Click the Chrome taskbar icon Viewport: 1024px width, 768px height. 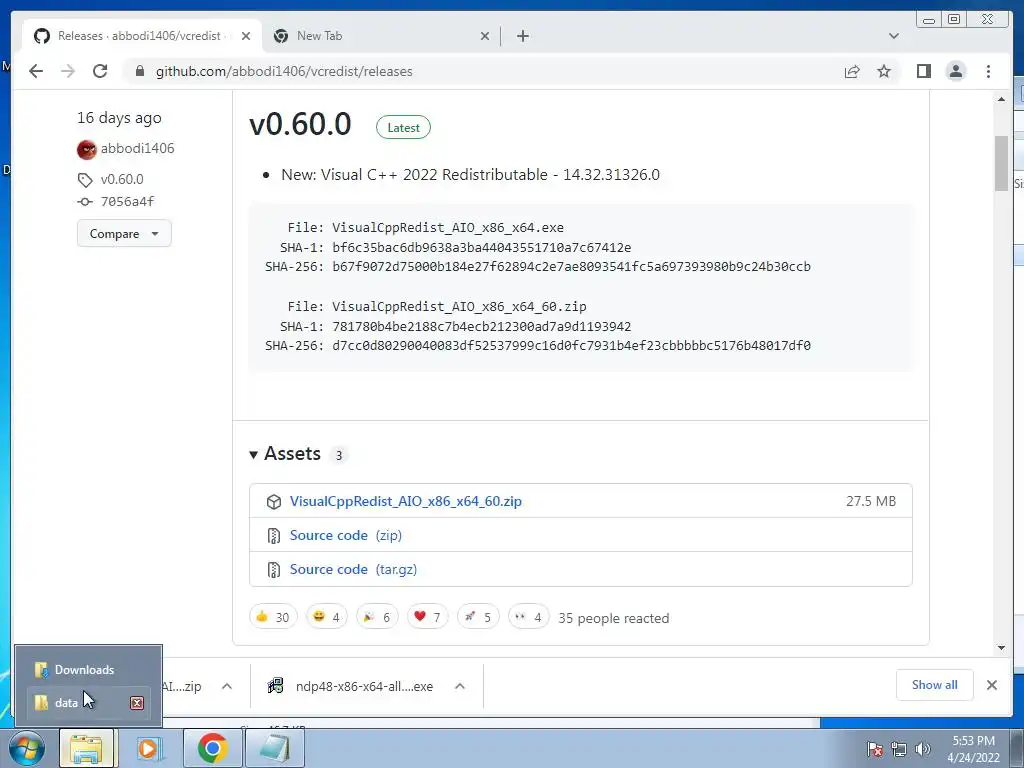(212, 748)
